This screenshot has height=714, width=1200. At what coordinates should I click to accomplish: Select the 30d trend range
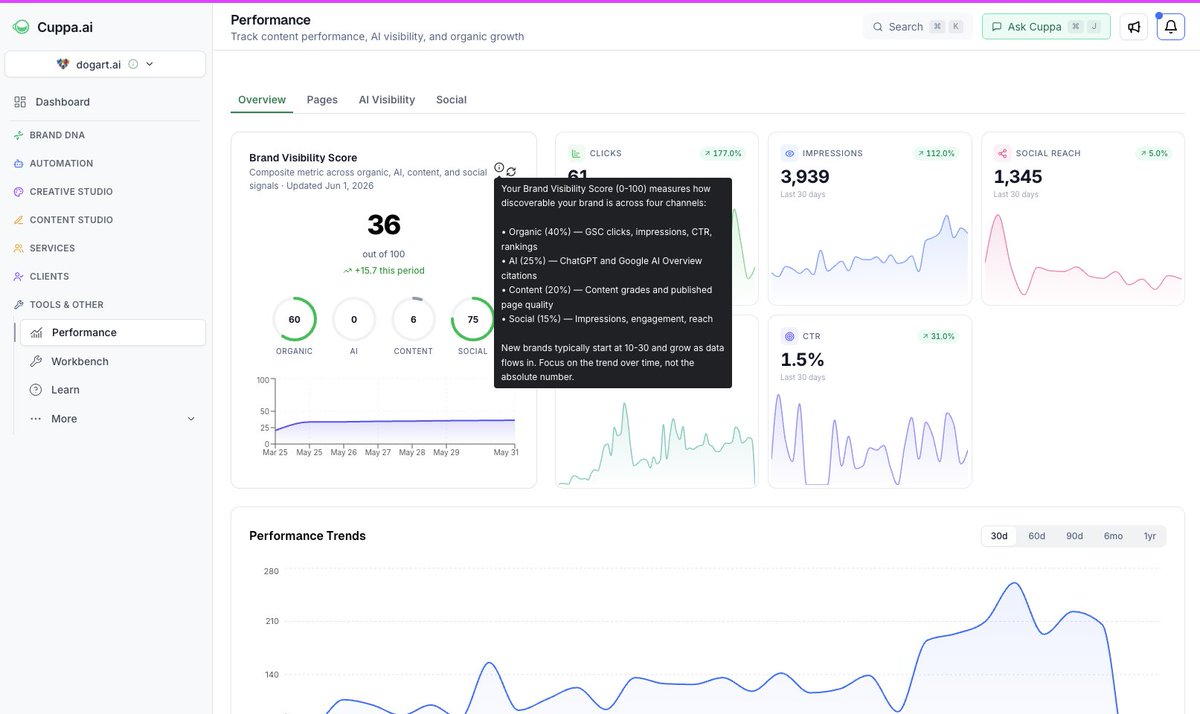tap(999, 536)
